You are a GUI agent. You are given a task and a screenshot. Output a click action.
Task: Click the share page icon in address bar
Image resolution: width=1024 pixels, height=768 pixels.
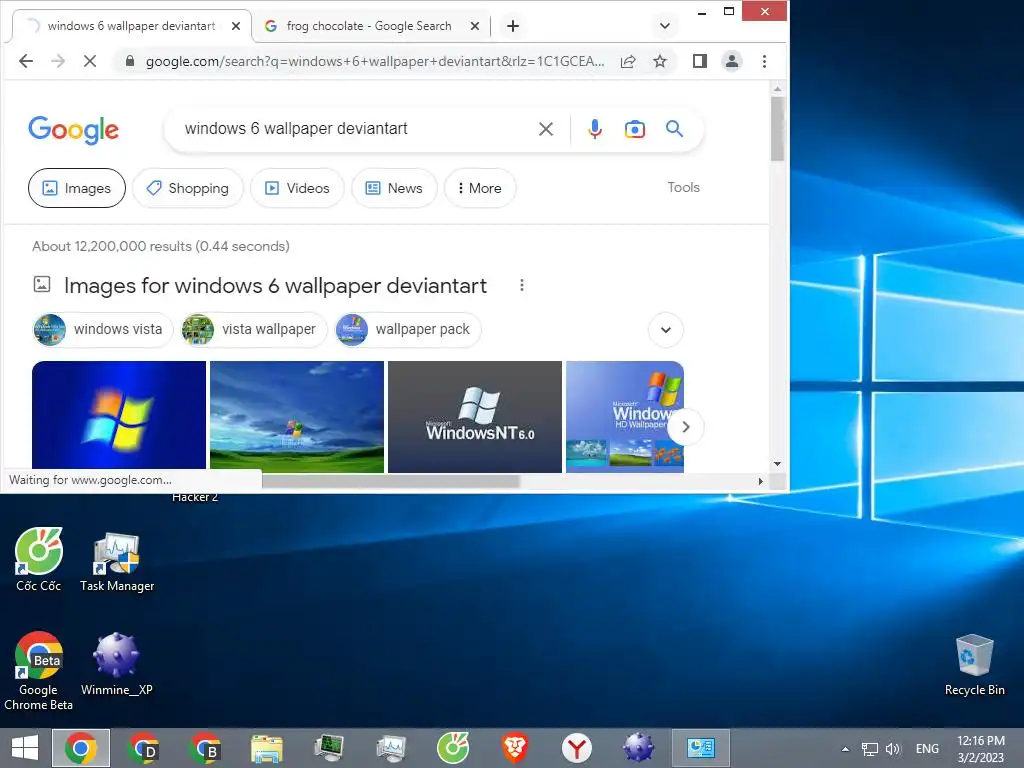628,61
